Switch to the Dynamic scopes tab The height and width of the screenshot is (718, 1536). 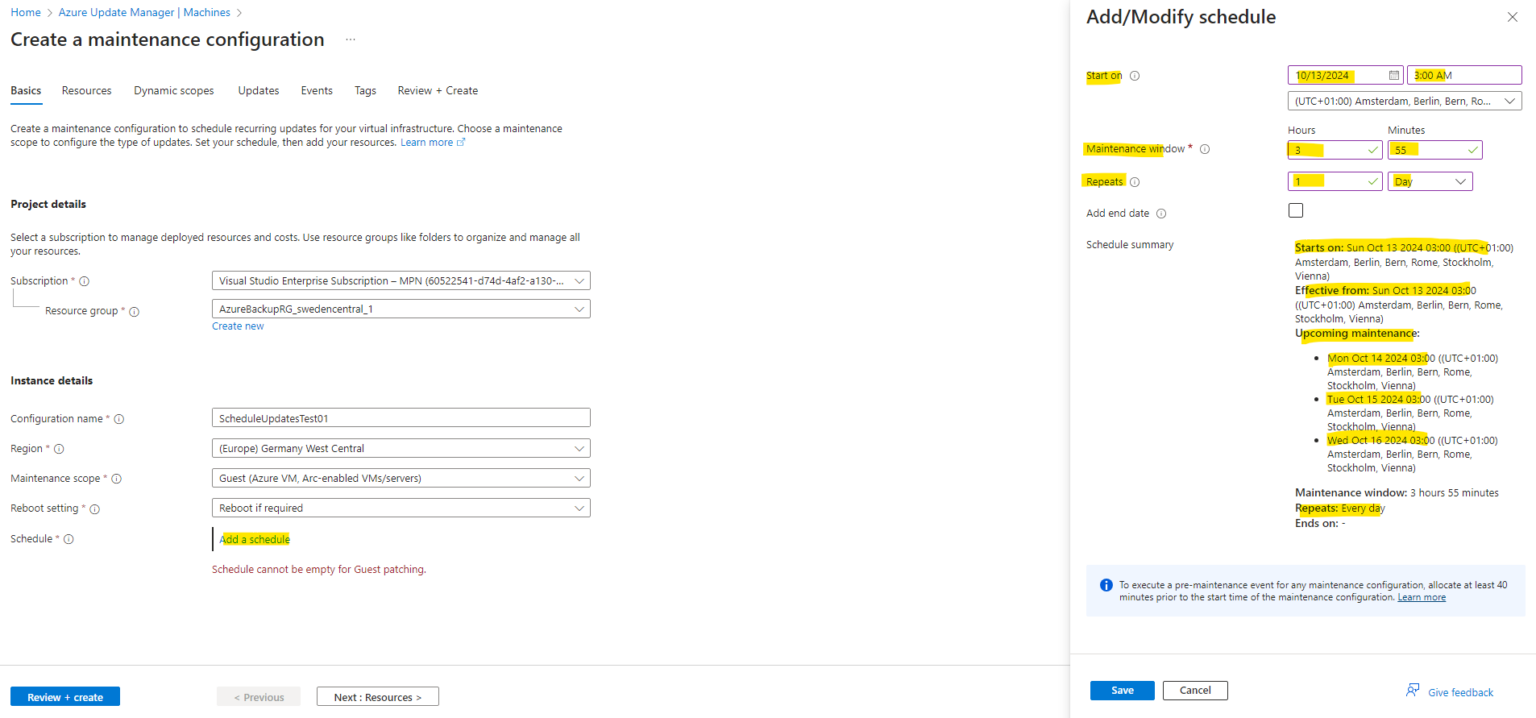pos(174,91)
